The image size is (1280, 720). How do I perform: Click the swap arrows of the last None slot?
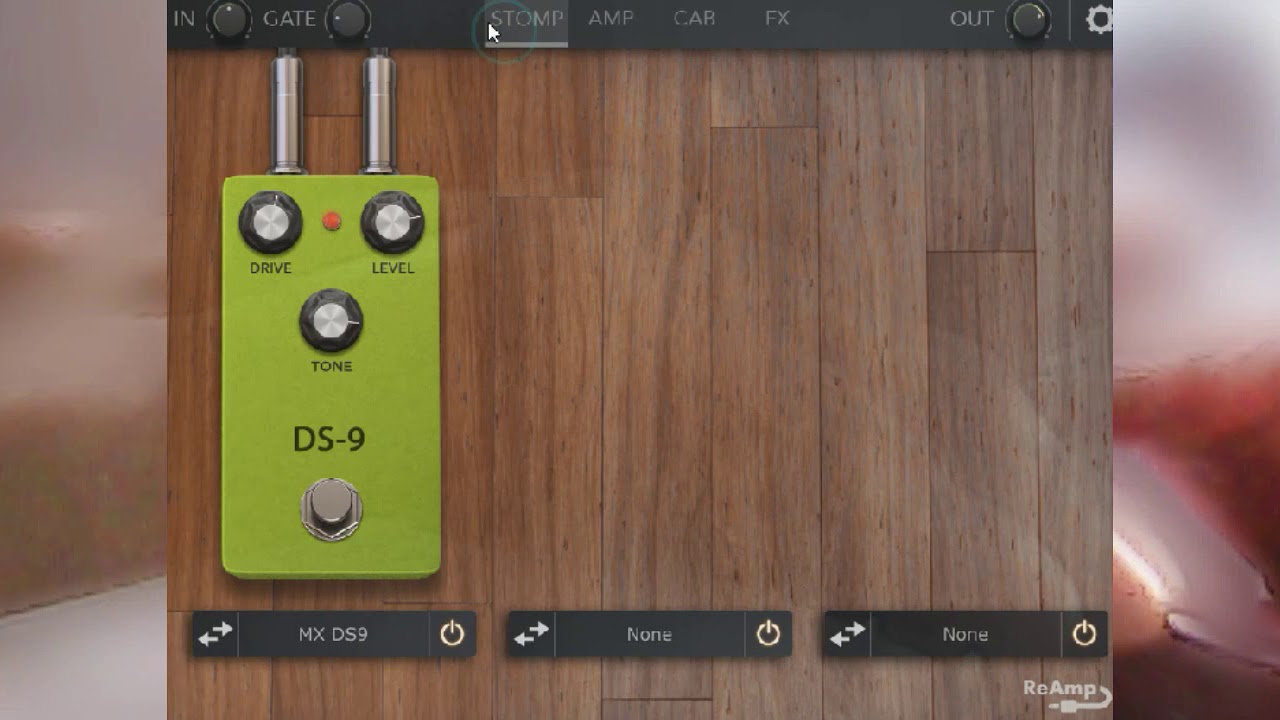(847, 634)
